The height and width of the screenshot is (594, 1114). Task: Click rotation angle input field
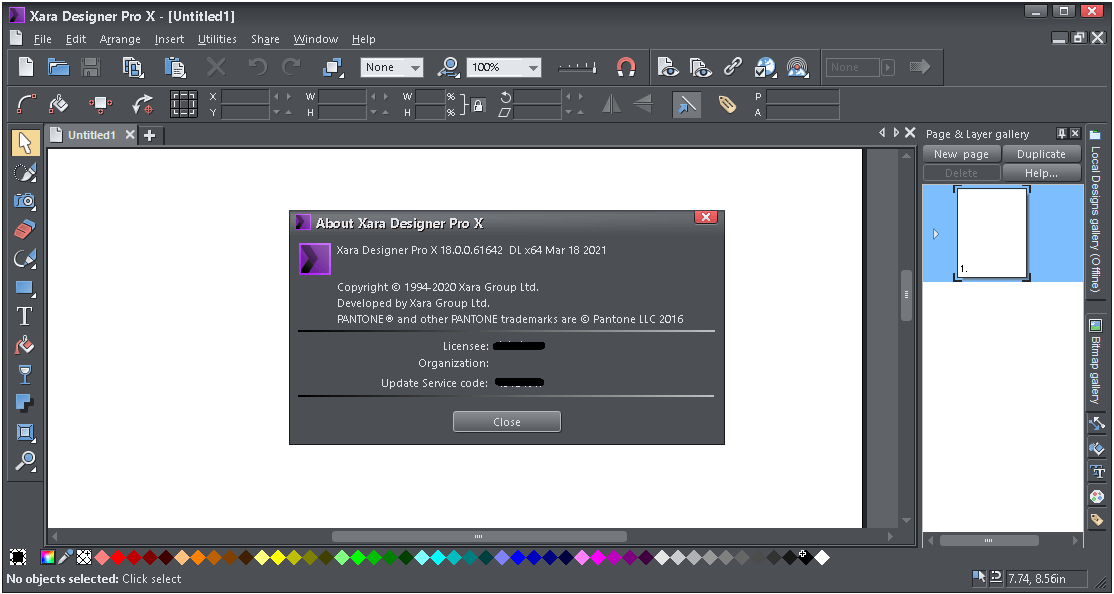pos(537,97)
